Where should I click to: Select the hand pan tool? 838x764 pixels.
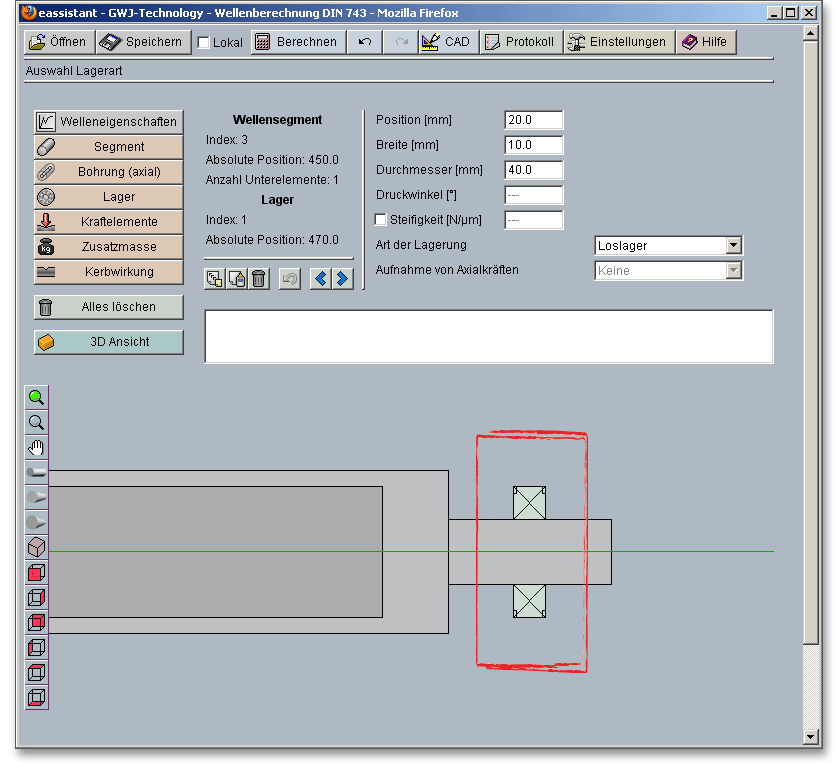pos(37,447)
